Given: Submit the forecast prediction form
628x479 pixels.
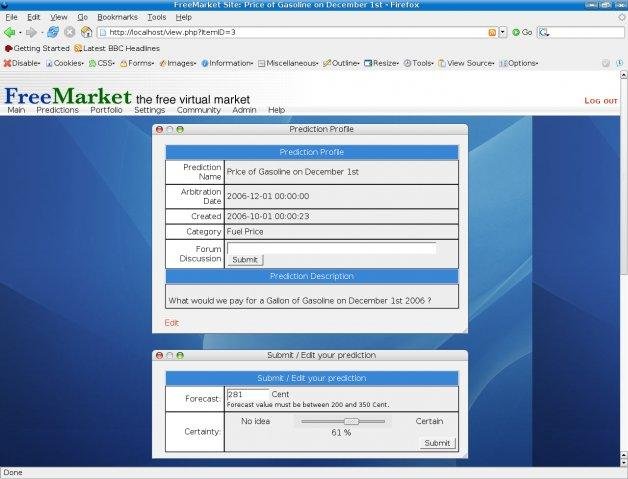Looking at the screenshot, I should pyautogui.click(x=437, y=443).
